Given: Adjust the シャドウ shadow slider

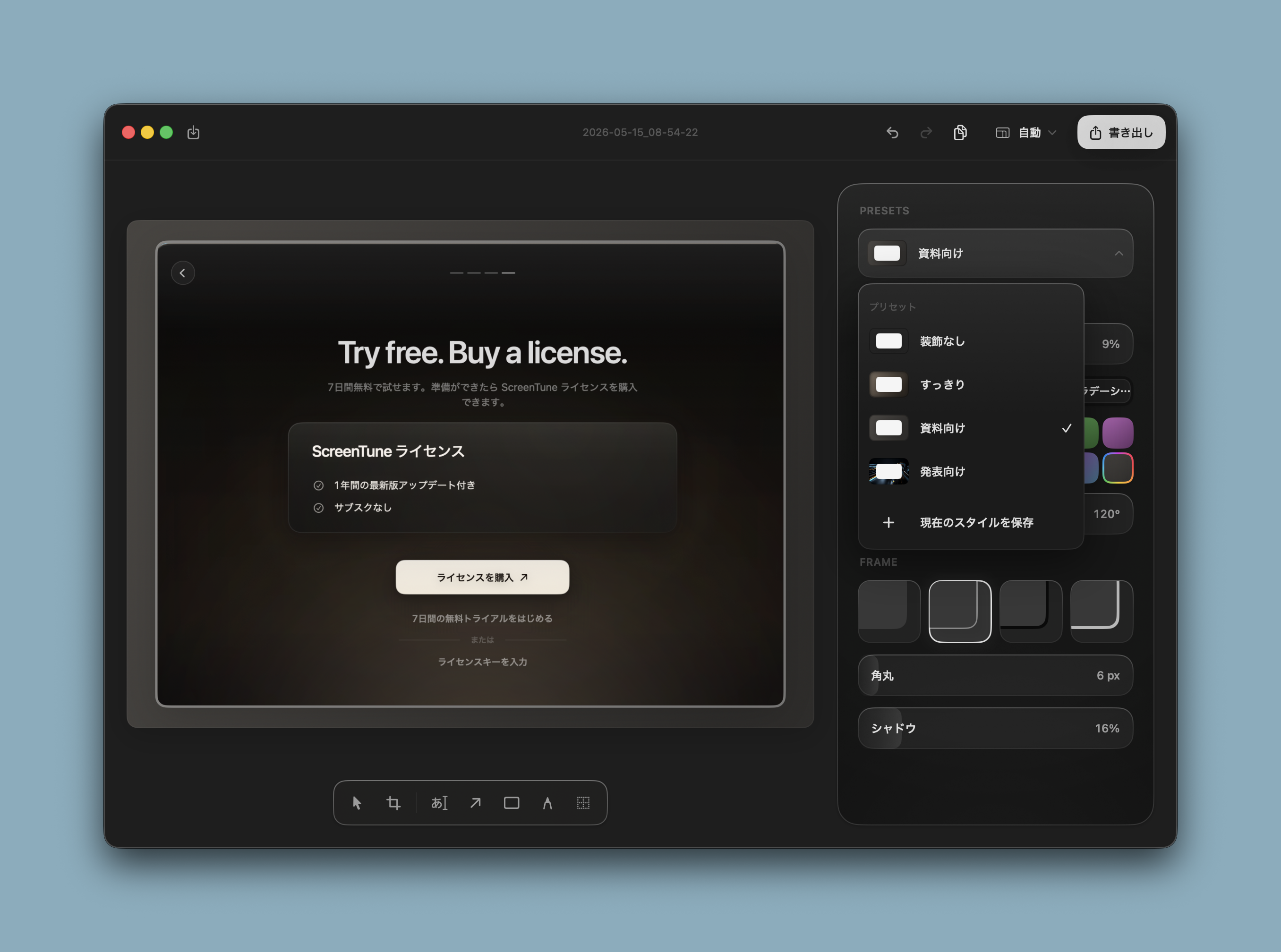Looking at the screenshot, I should [995, 729].
